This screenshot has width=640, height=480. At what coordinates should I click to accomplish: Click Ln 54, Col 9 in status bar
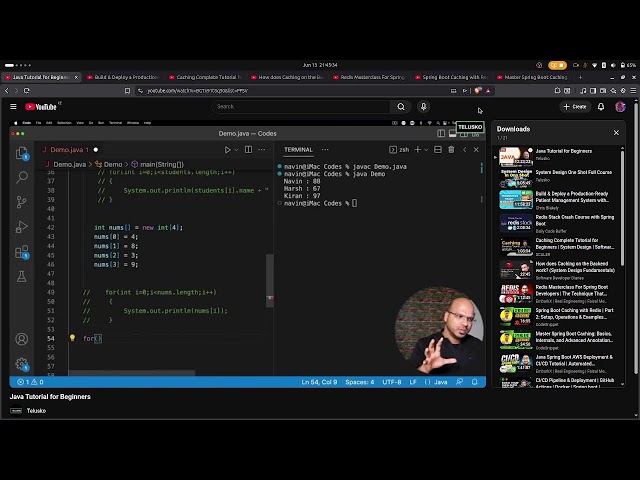click(x=319, y=382)
